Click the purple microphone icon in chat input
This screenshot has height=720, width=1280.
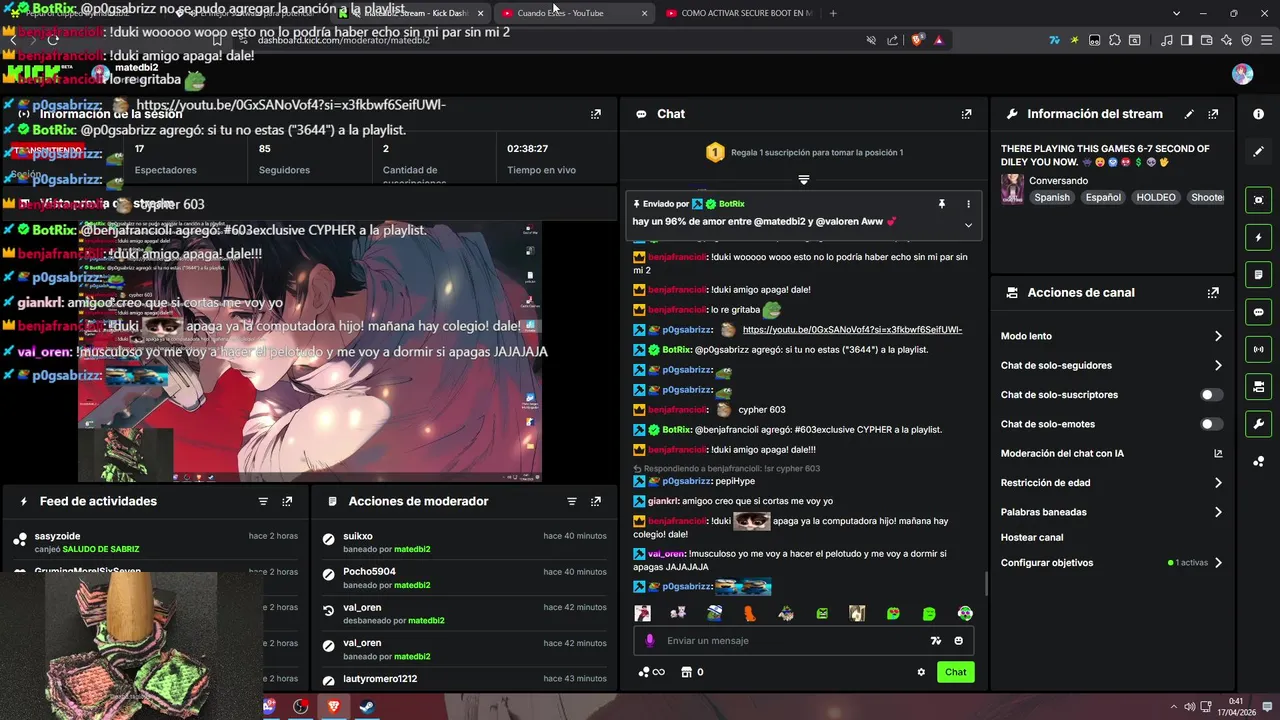pos(650,641)
